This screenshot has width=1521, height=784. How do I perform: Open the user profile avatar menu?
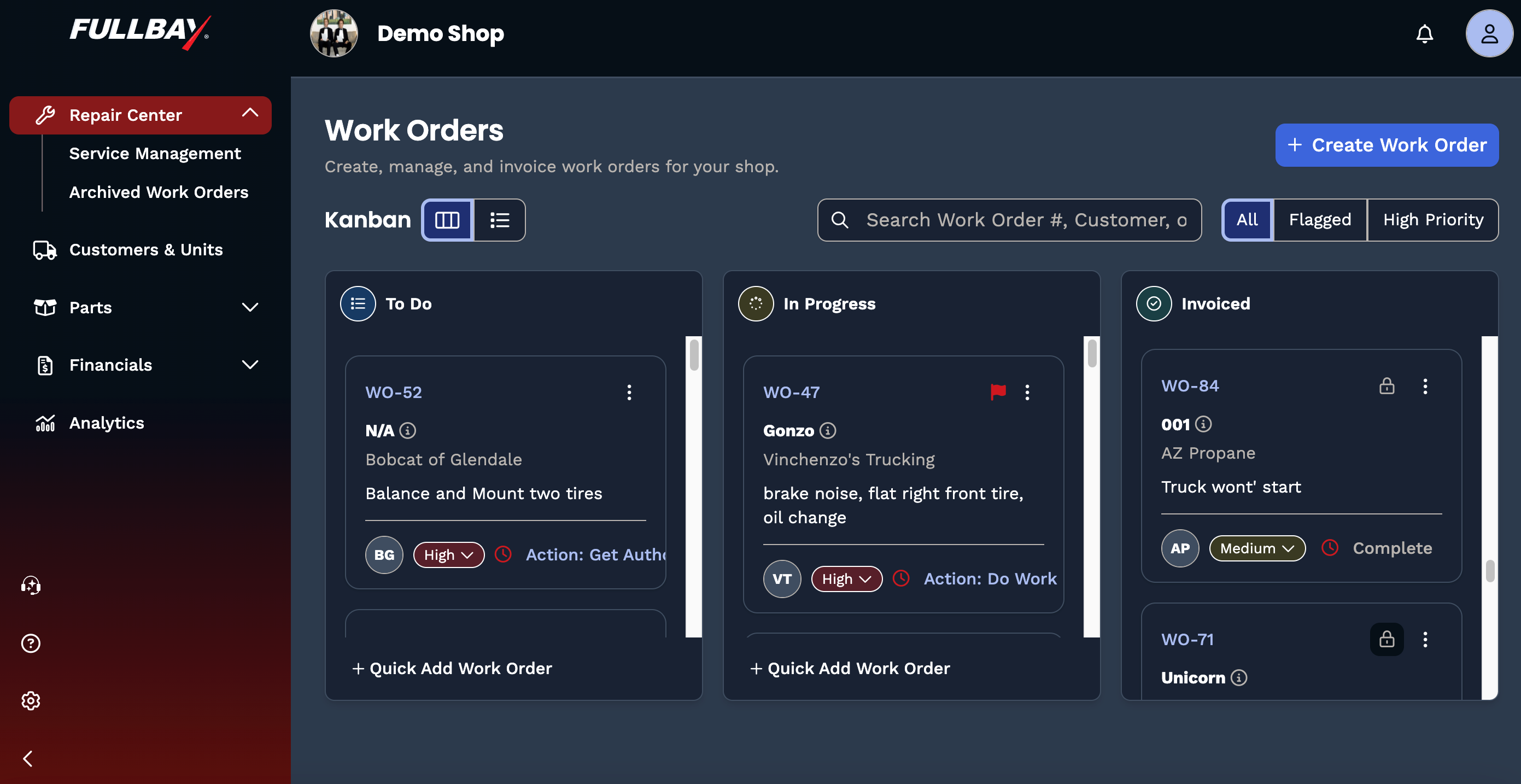1489,34
